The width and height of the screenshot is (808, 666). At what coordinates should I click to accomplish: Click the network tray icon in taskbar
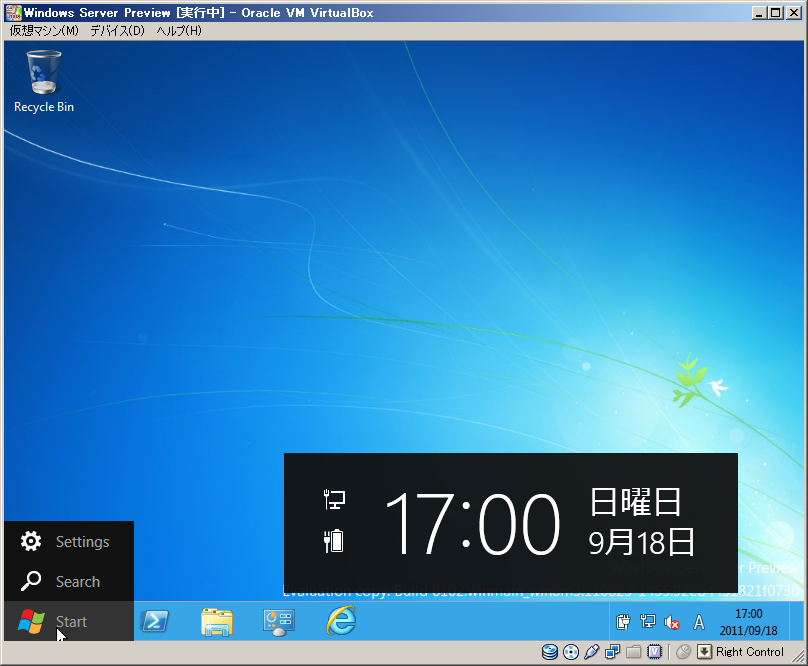pyautogui.click(x=647, y=622)
